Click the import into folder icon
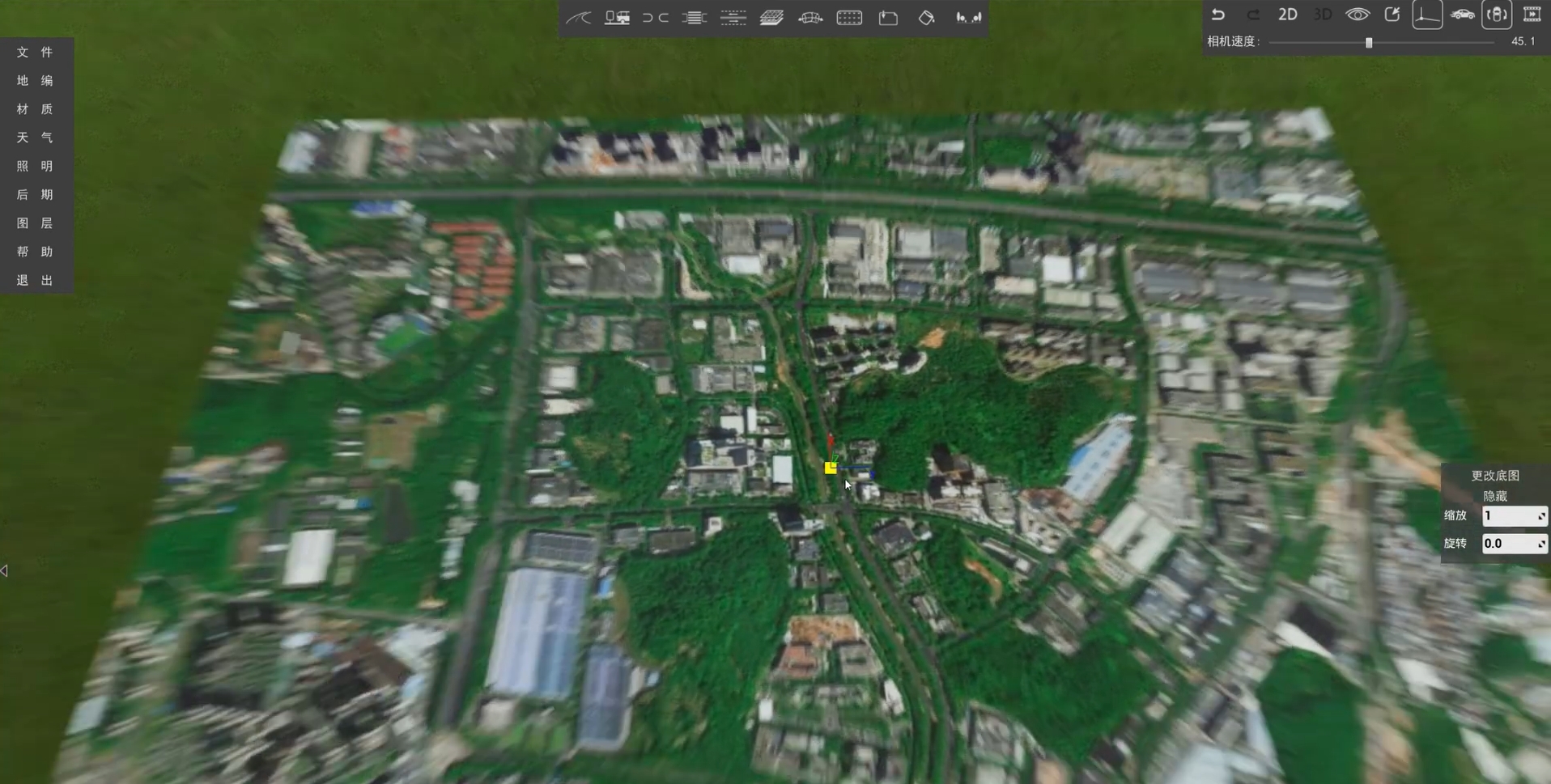 click(x=888, y=17)
